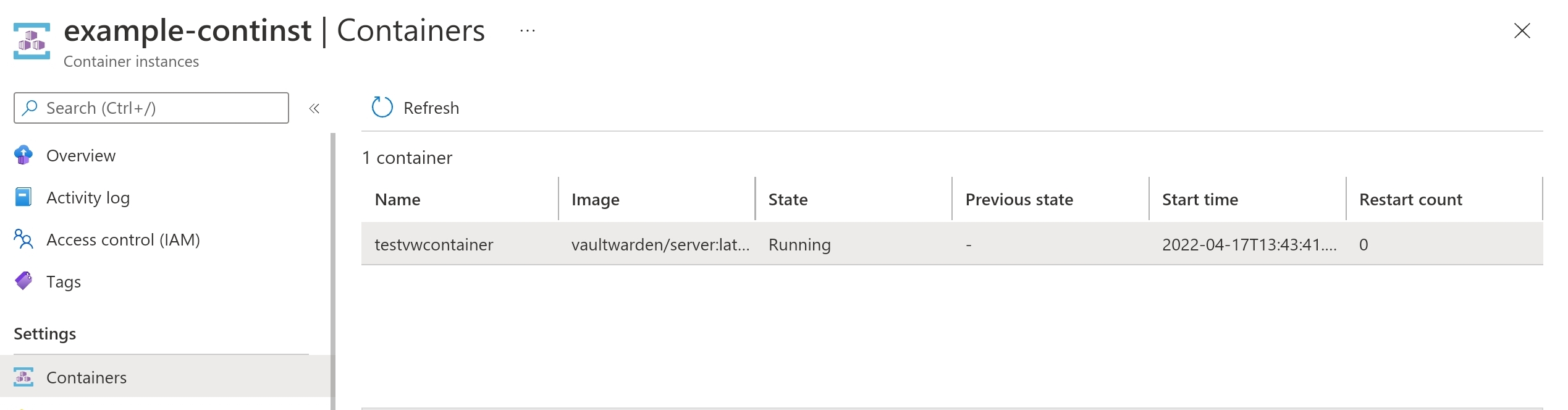The image size is (1568, 410).
Task: Select the testvwcontainer table row
Action: click(952, 244)
